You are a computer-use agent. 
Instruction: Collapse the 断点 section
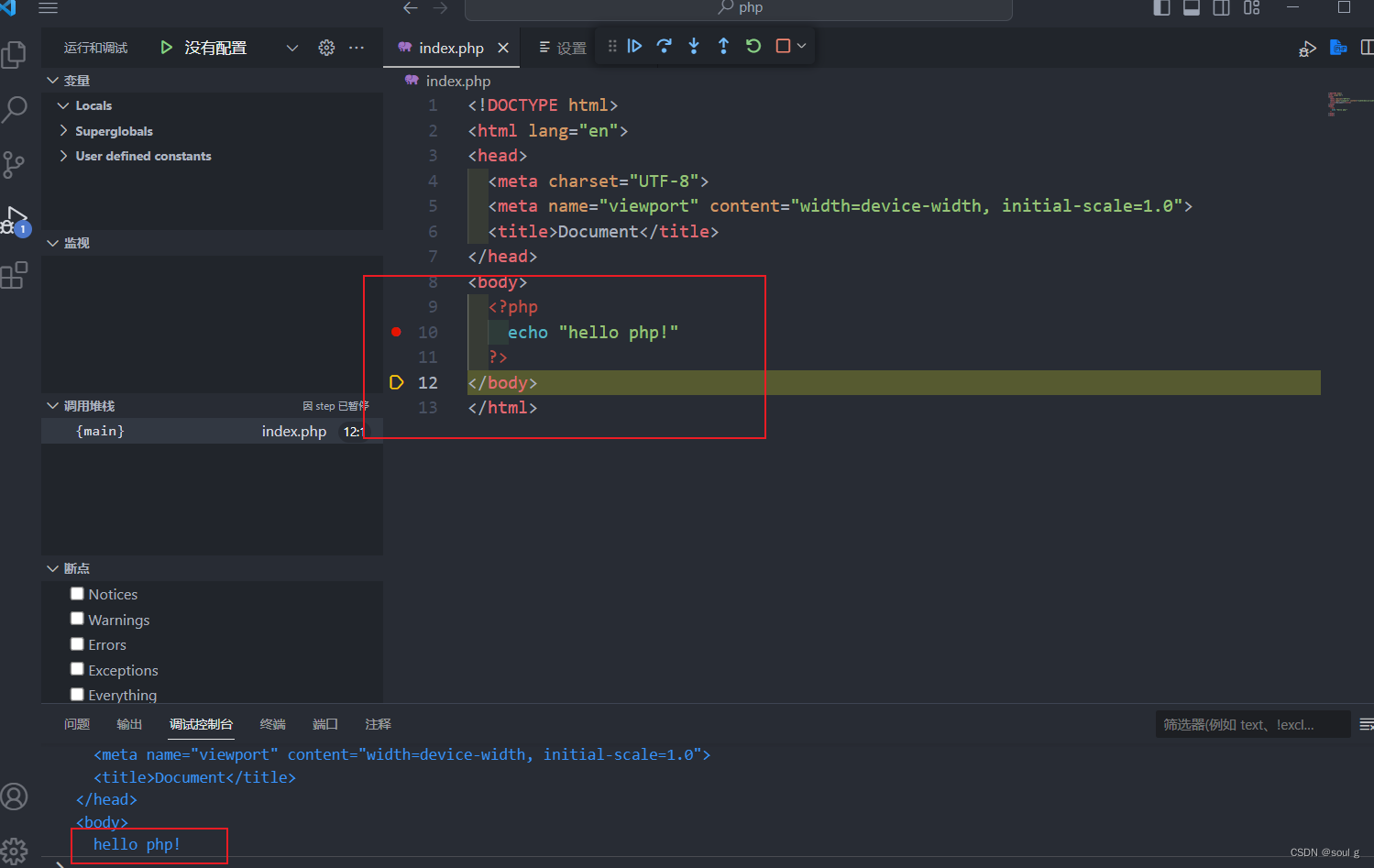[x=53, y=568]
